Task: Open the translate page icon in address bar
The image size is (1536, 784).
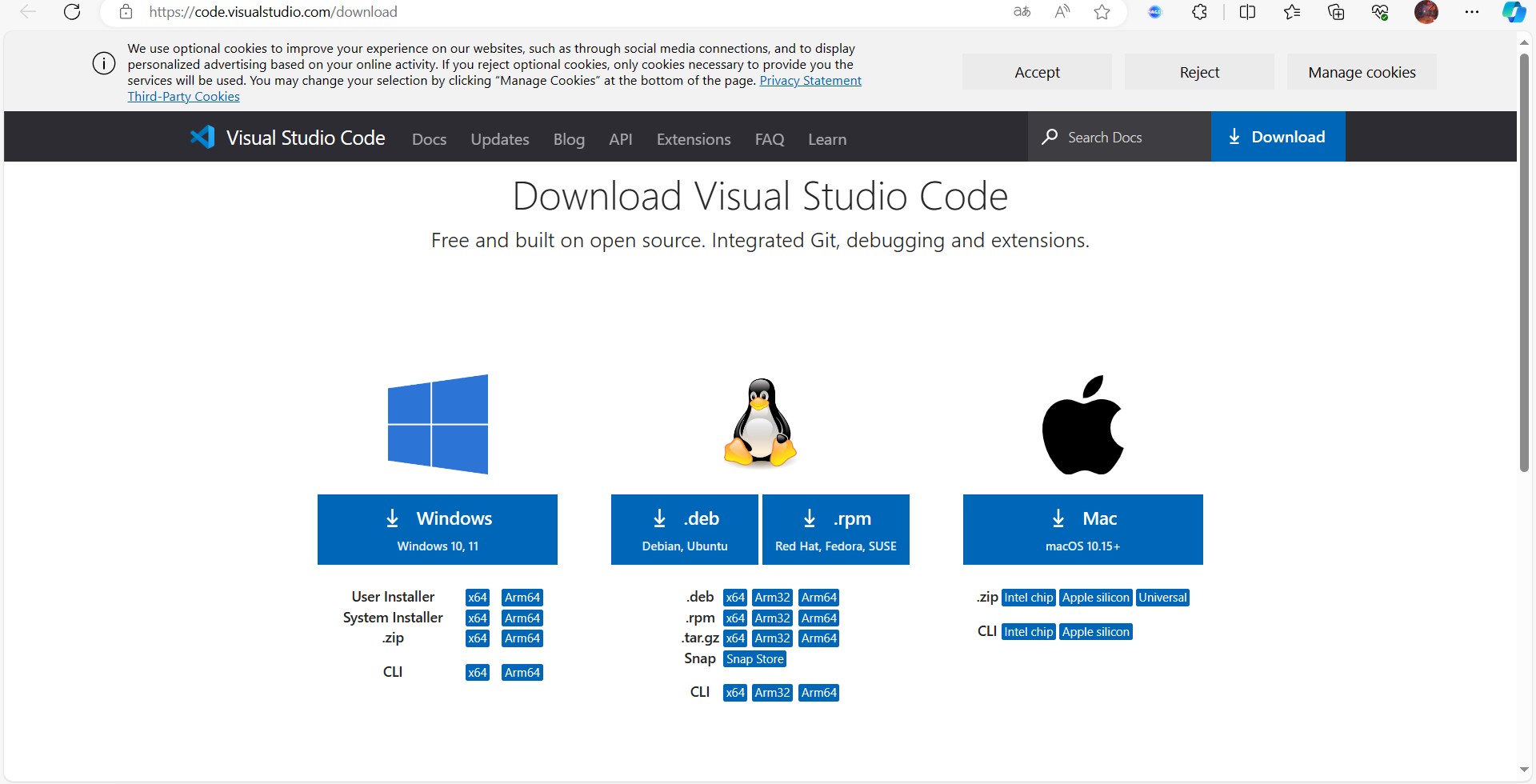Action: click(1022, 12)
